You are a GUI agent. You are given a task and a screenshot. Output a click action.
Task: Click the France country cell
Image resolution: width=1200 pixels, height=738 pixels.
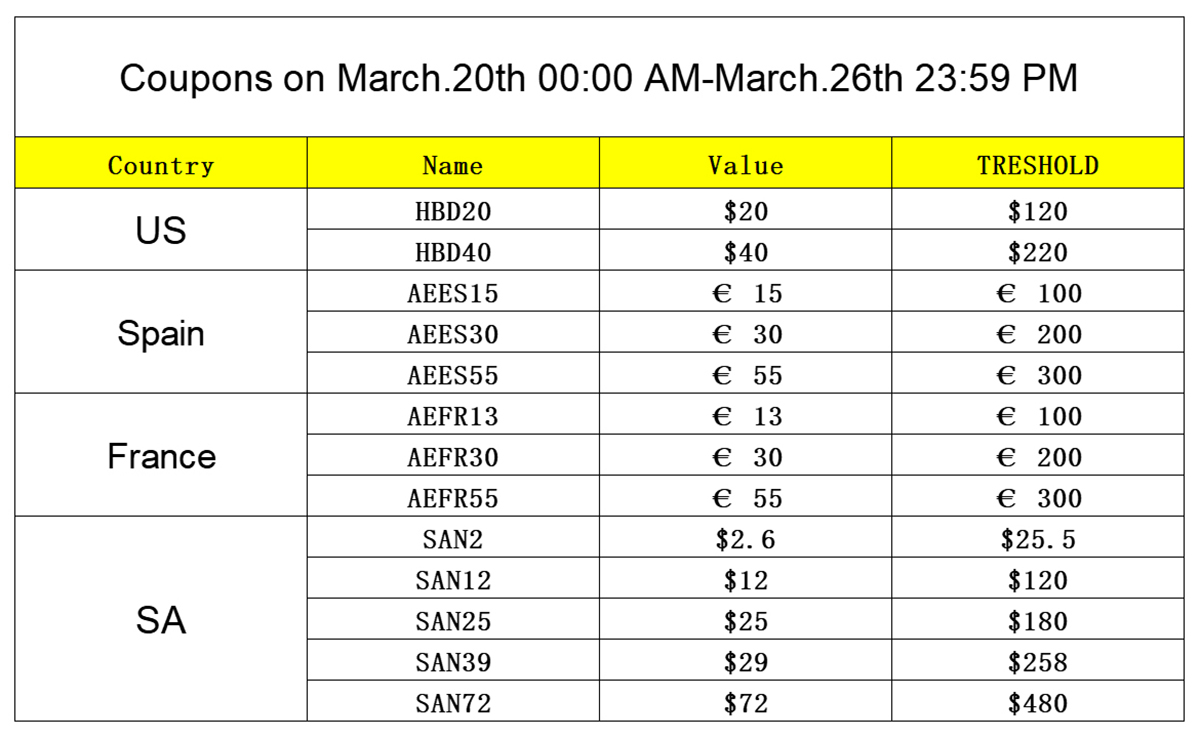point(161,457)
